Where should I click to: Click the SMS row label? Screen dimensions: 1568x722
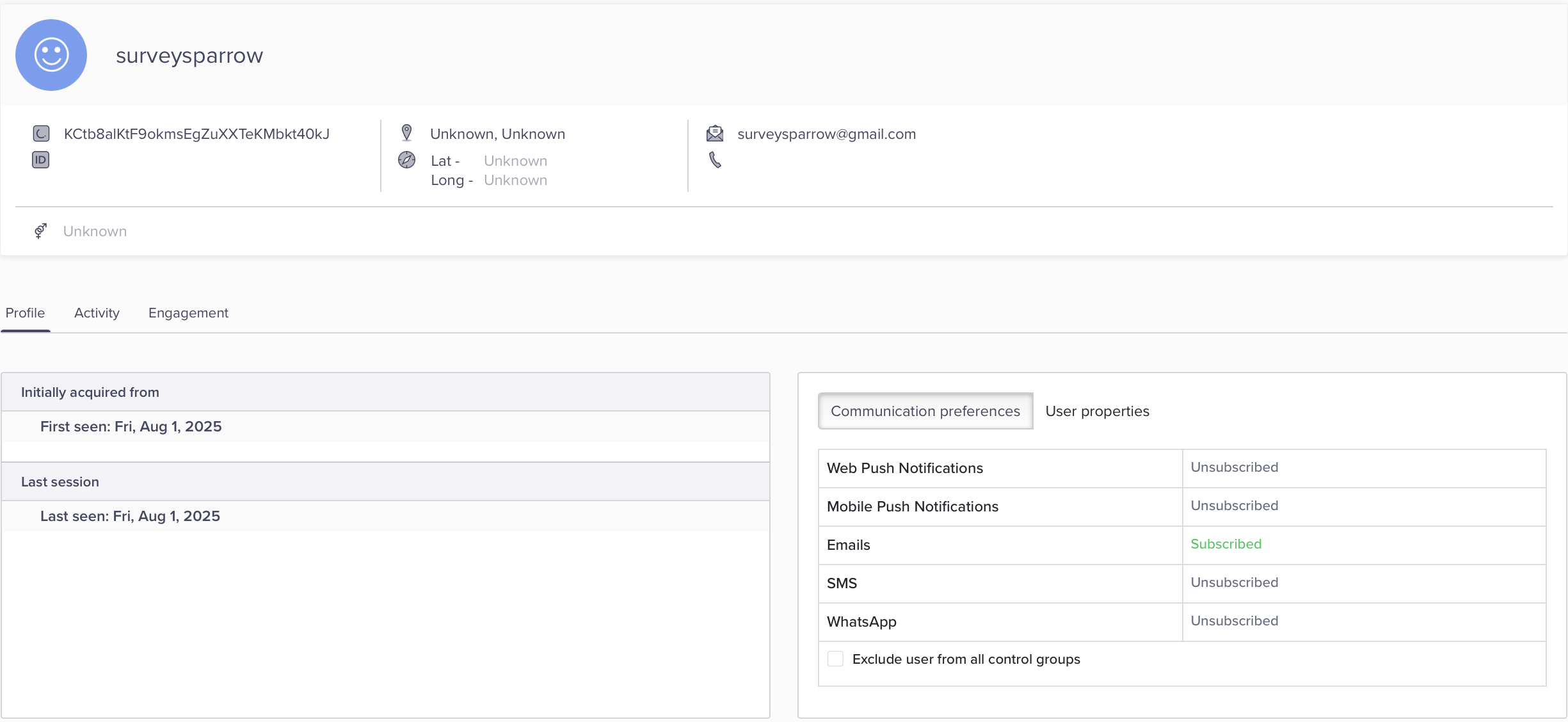[x=842, y=583]
